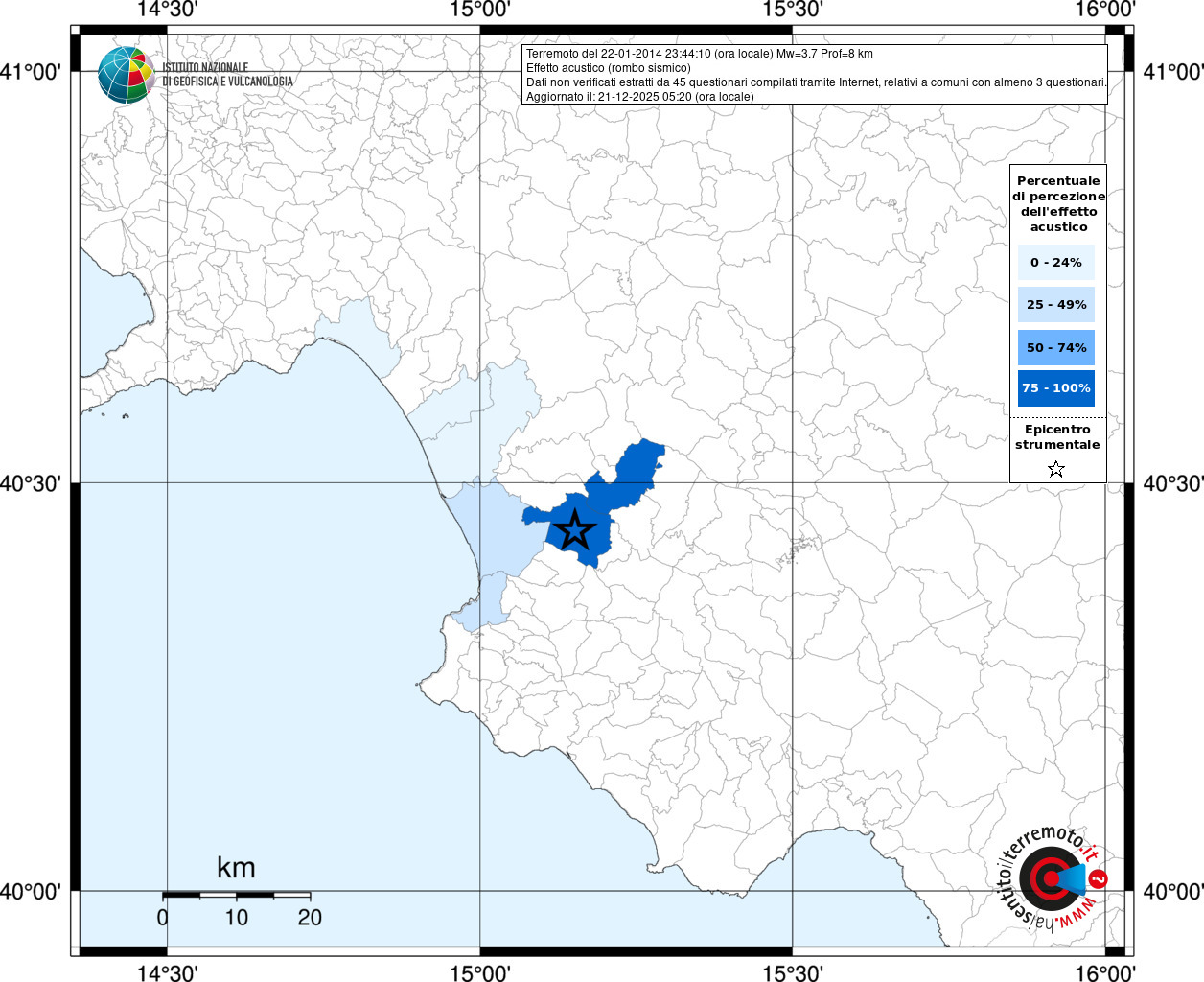
Task: Click the haisentitoilterremoto.it target logo
Action: (1053, 877)
